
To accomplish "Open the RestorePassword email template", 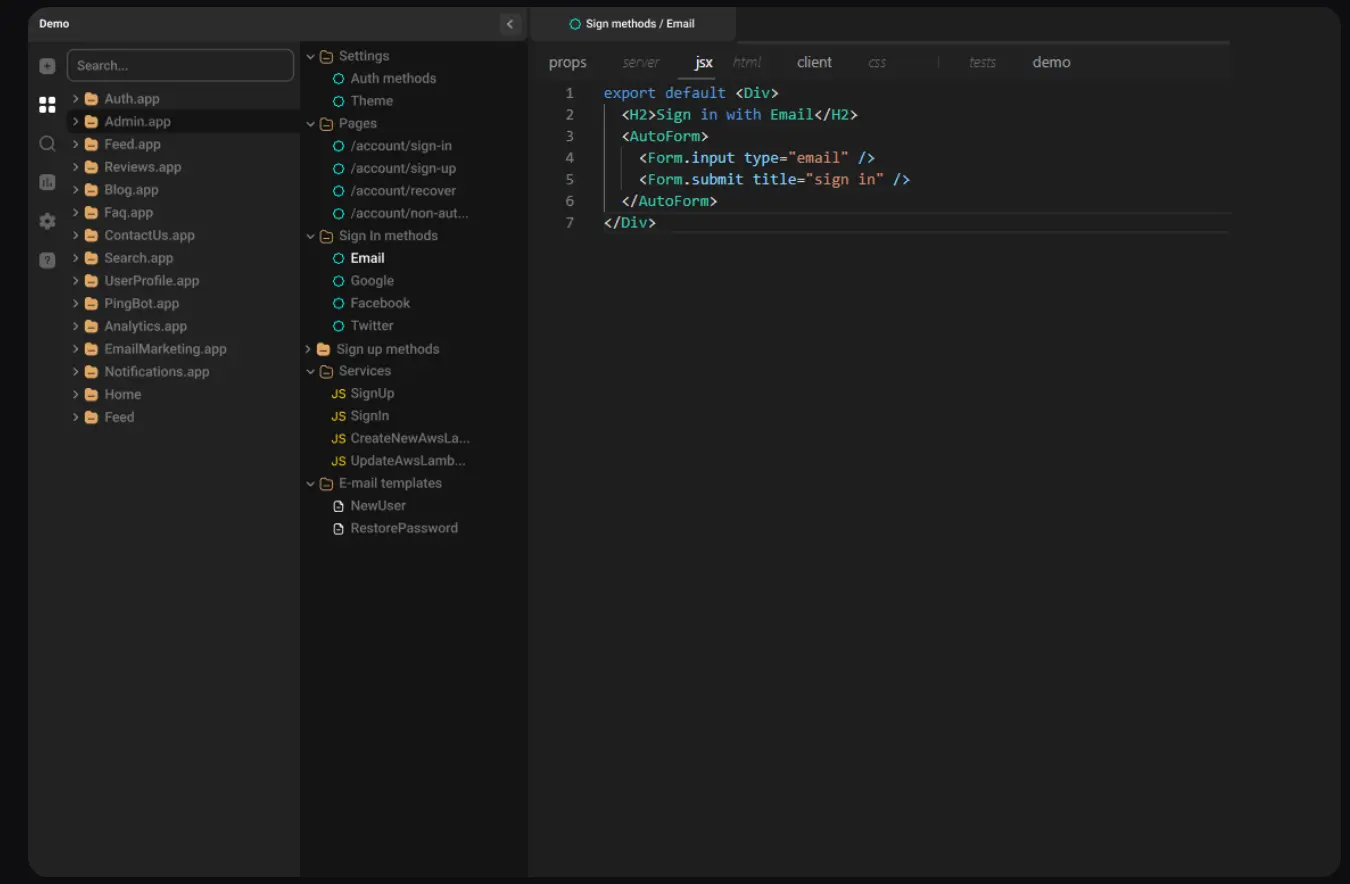I will tap(403, 528).
